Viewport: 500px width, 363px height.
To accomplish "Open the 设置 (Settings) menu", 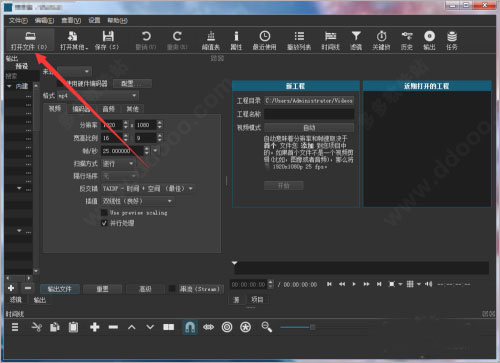I will click(94, 21).
